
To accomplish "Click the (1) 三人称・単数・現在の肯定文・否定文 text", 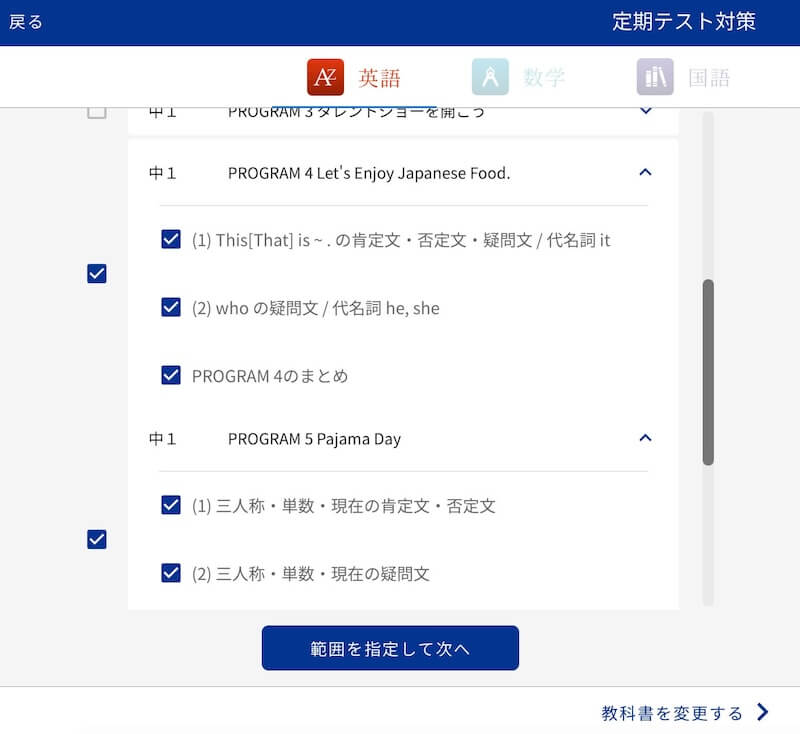I will point(344,506).
